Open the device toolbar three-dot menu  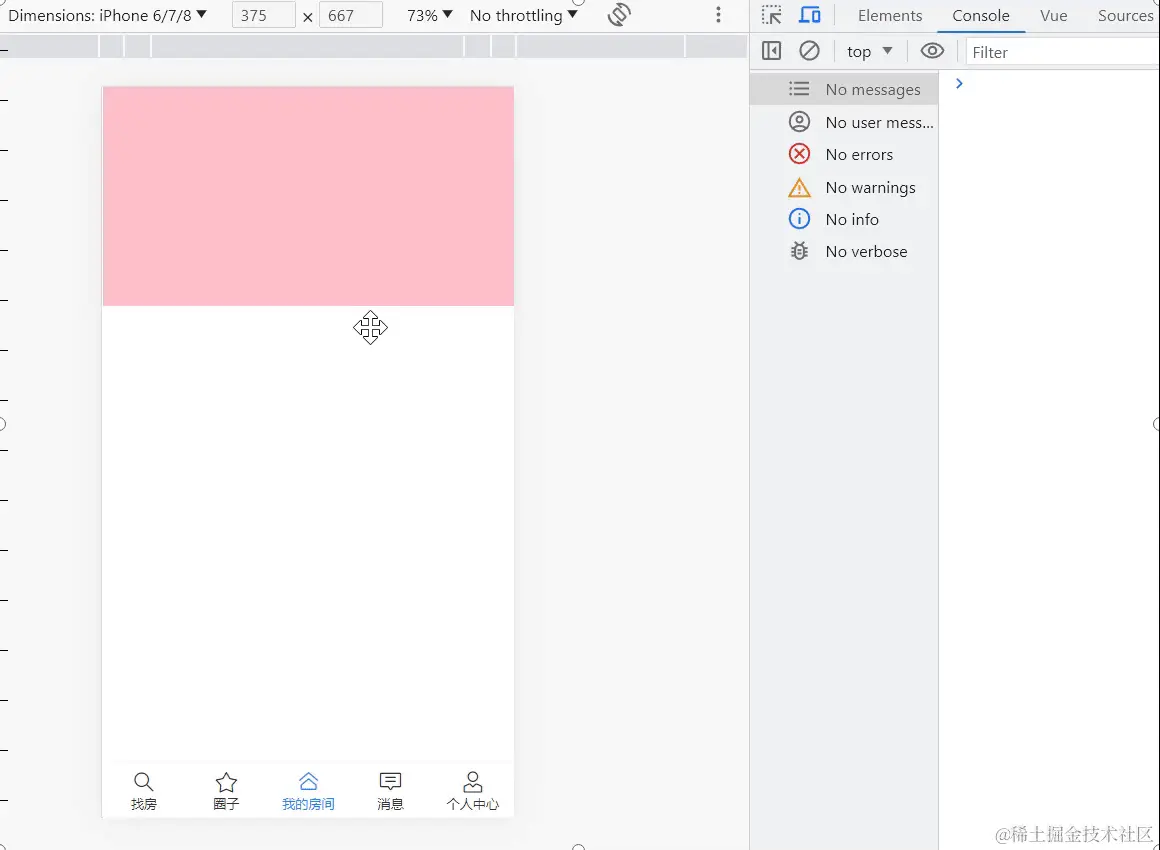click(718, 16)
